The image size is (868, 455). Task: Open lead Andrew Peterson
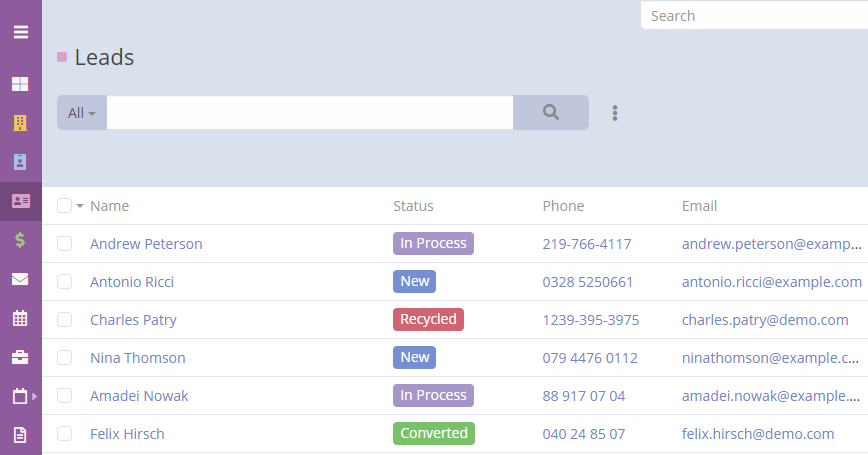(x=146, y=244)
